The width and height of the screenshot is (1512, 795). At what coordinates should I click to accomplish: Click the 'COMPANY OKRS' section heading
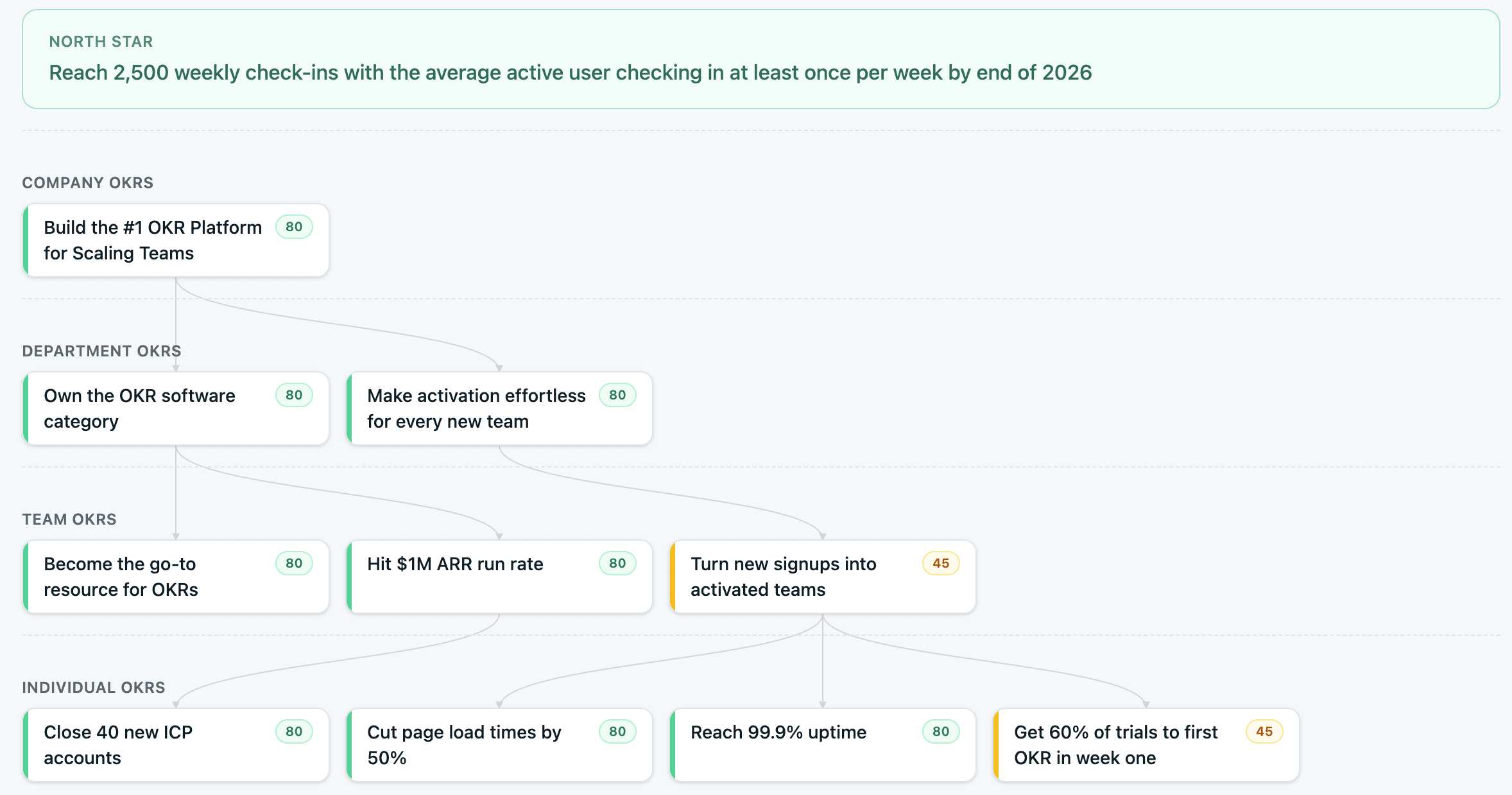88,183
